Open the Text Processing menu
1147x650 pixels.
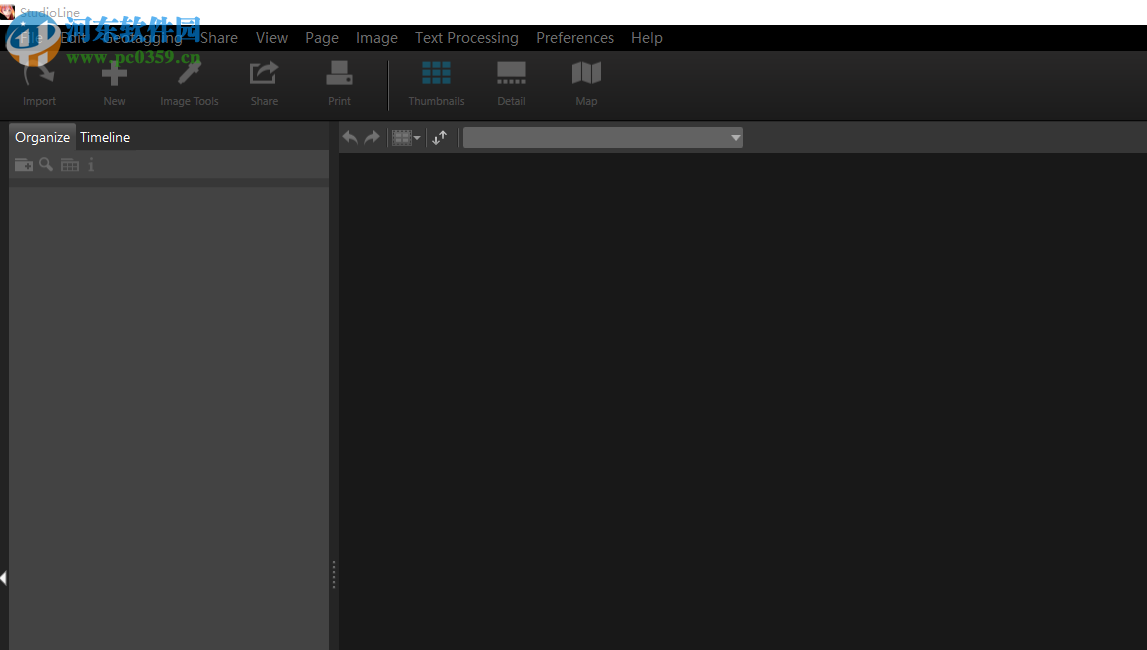point(466,37)
